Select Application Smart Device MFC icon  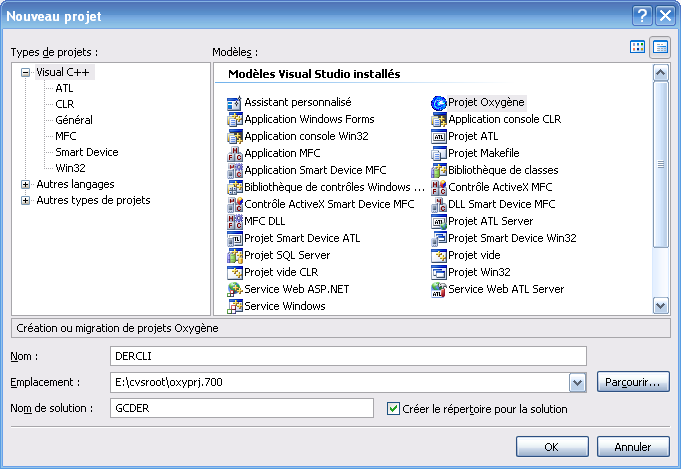coord(235,170)
